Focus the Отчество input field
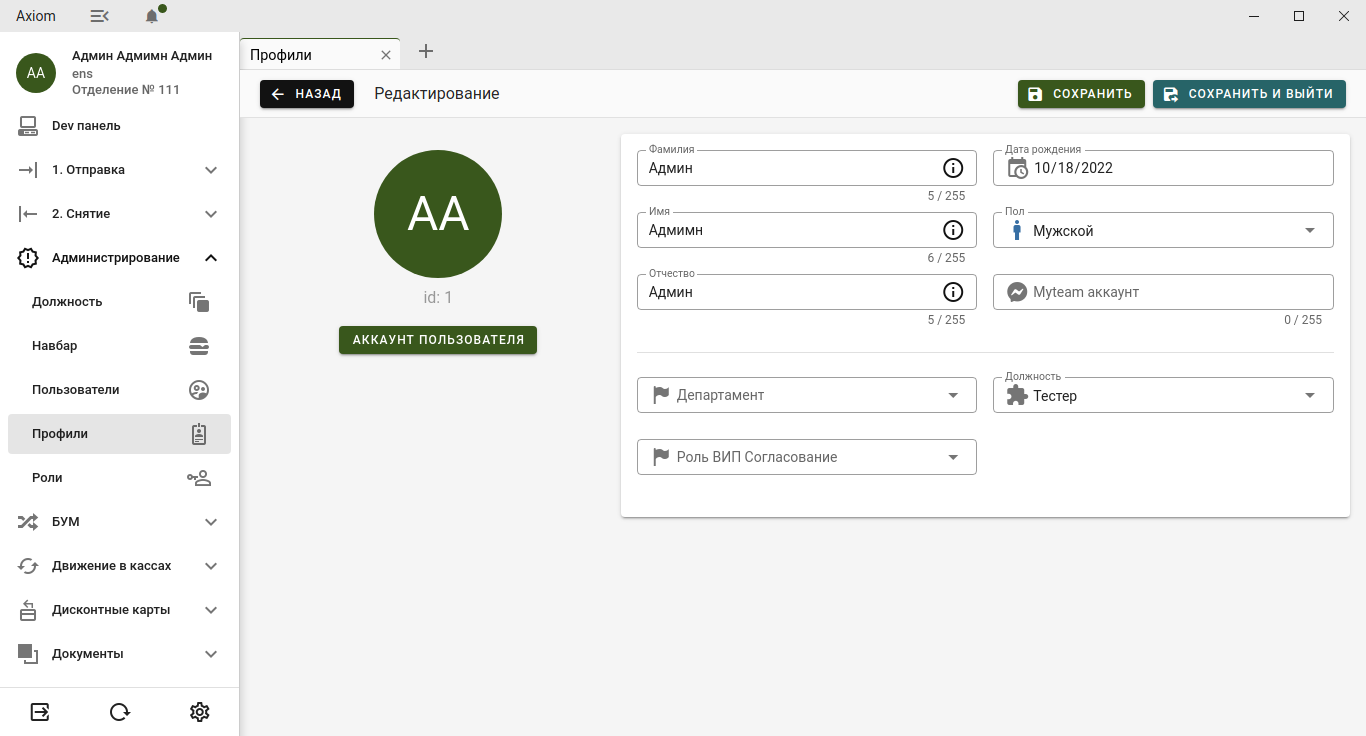The image size is (1366, 736). click(807, 292)
